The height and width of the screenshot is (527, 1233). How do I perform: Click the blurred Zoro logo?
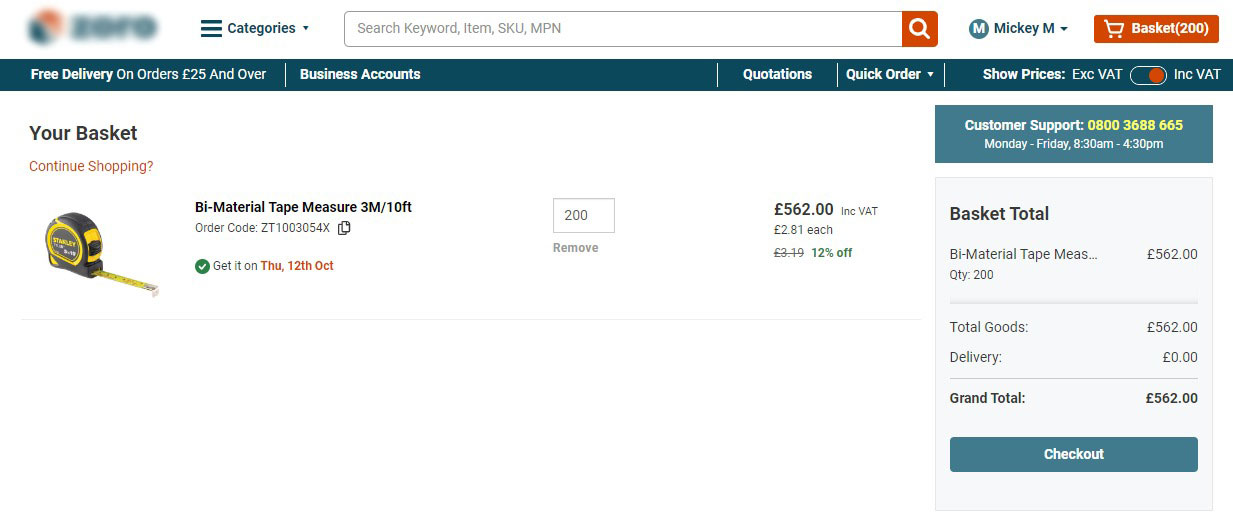(93, 28)
